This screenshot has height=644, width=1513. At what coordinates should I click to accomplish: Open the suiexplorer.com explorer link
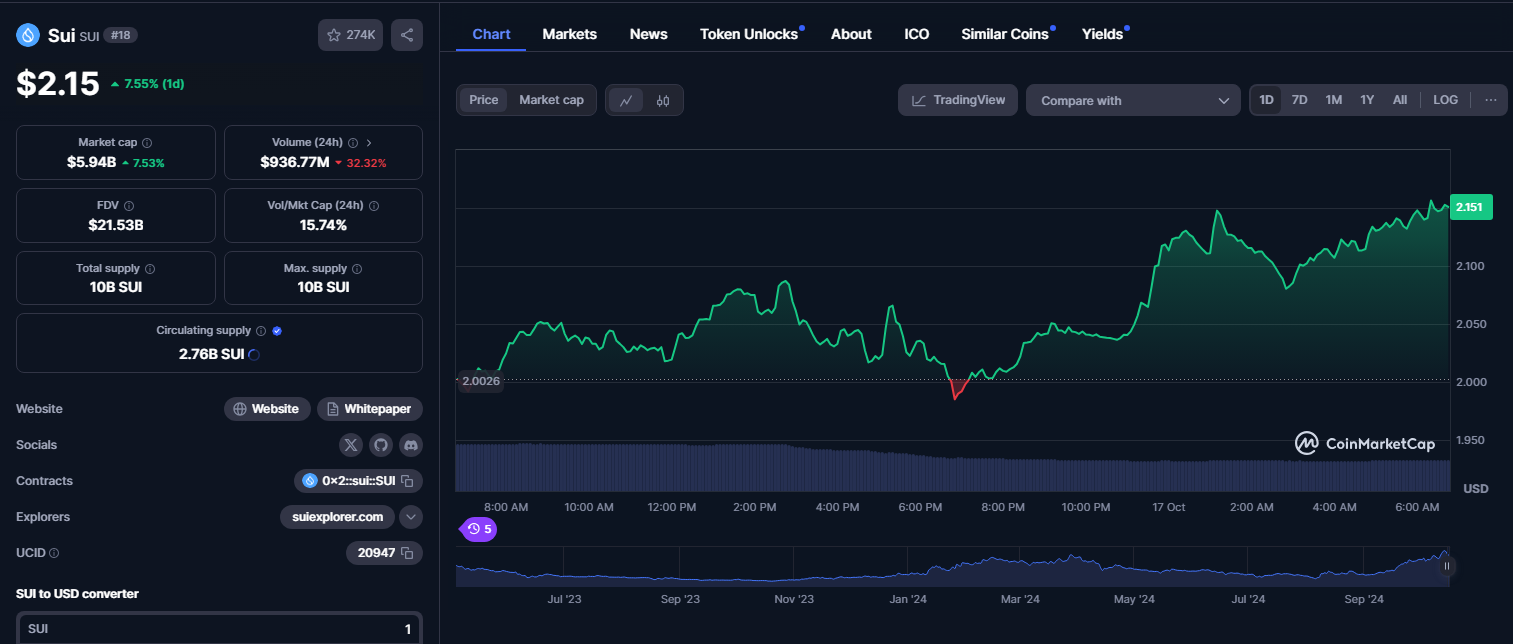(x=337, y=517)
